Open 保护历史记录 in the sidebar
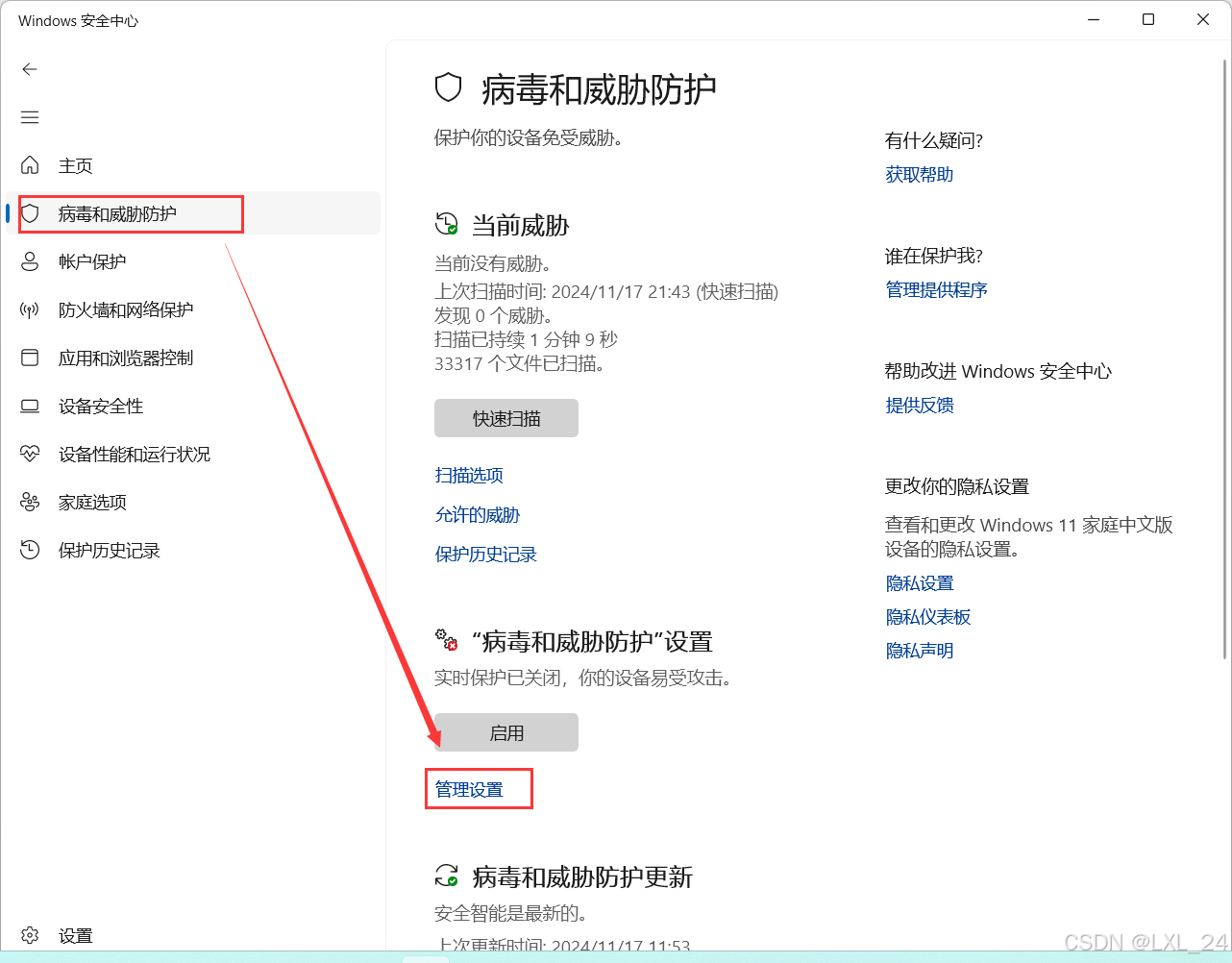The width and height of the screenshot is (1232, 963). [193, 550]
